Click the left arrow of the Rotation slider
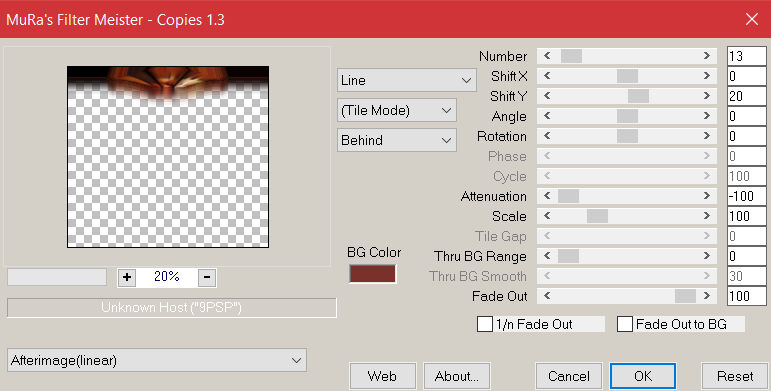Viewport: 771px width, 391px height. click(x=547, y=136)
